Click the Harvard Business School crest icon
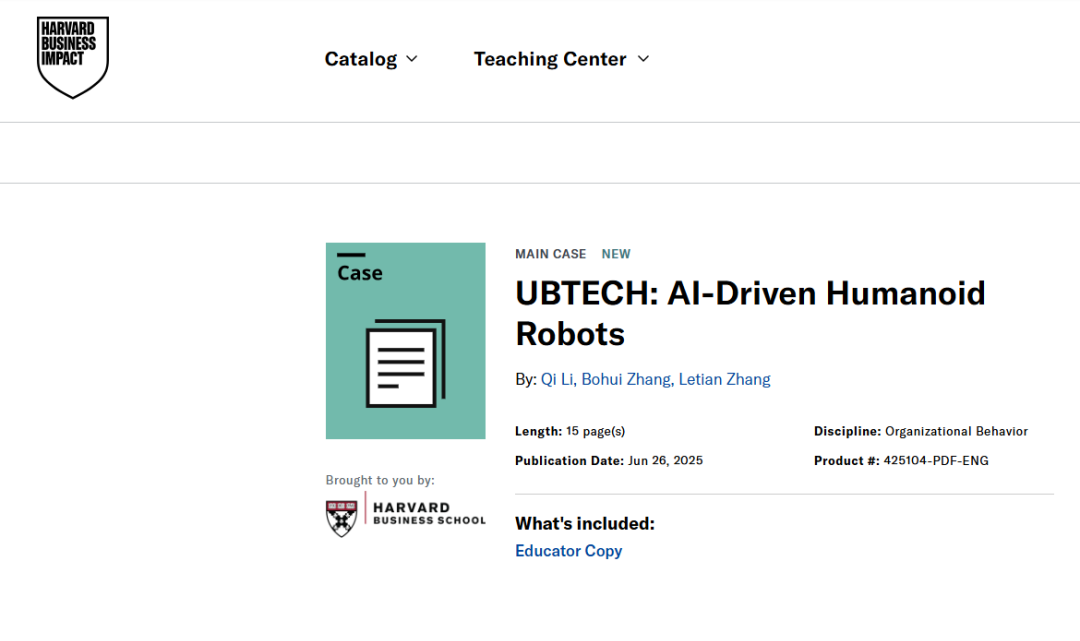This screenshot has width=1080, height=641. 342,518
